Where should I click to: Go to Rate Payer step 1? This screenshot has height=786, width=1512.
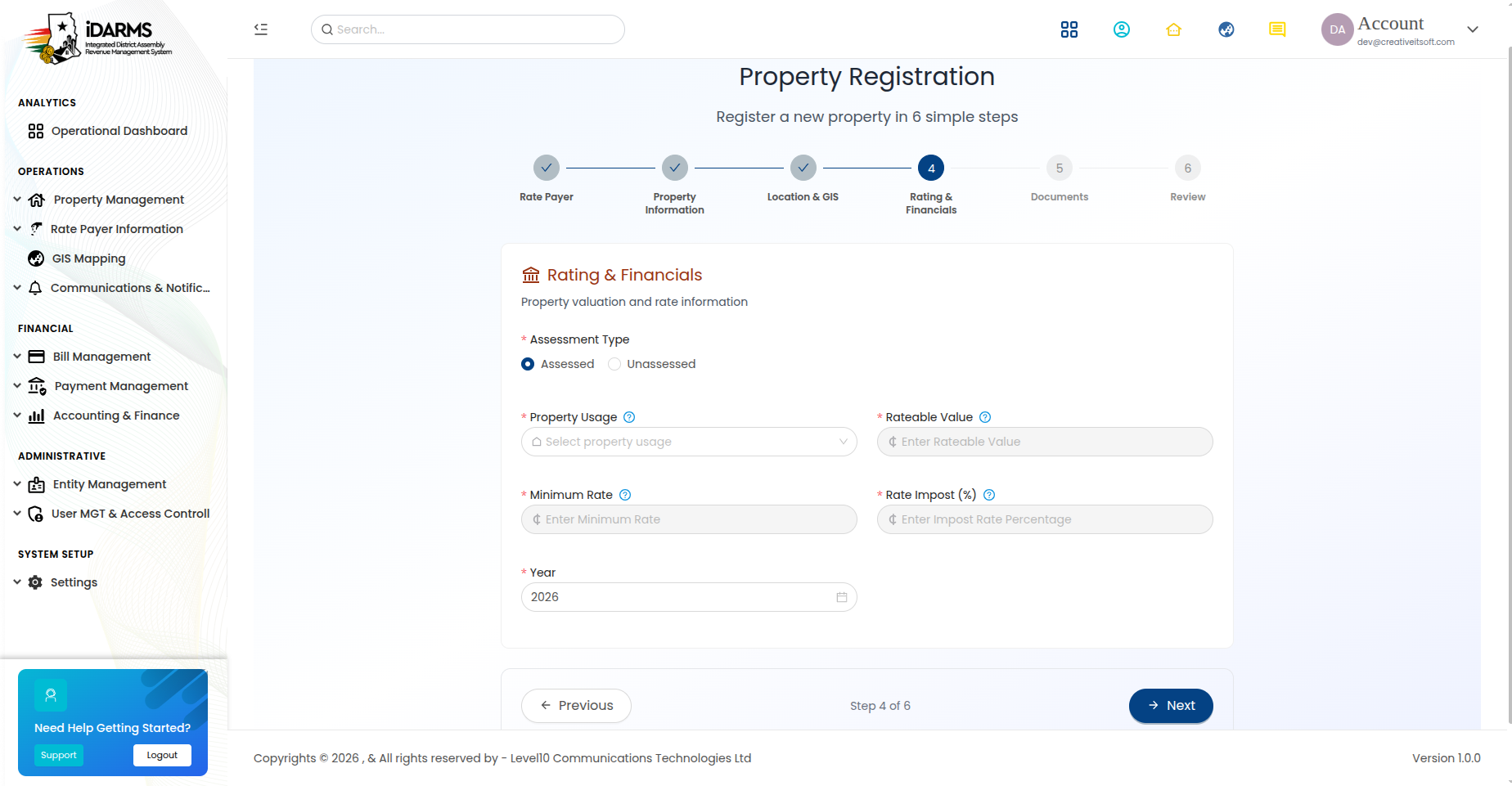point(547,168)
